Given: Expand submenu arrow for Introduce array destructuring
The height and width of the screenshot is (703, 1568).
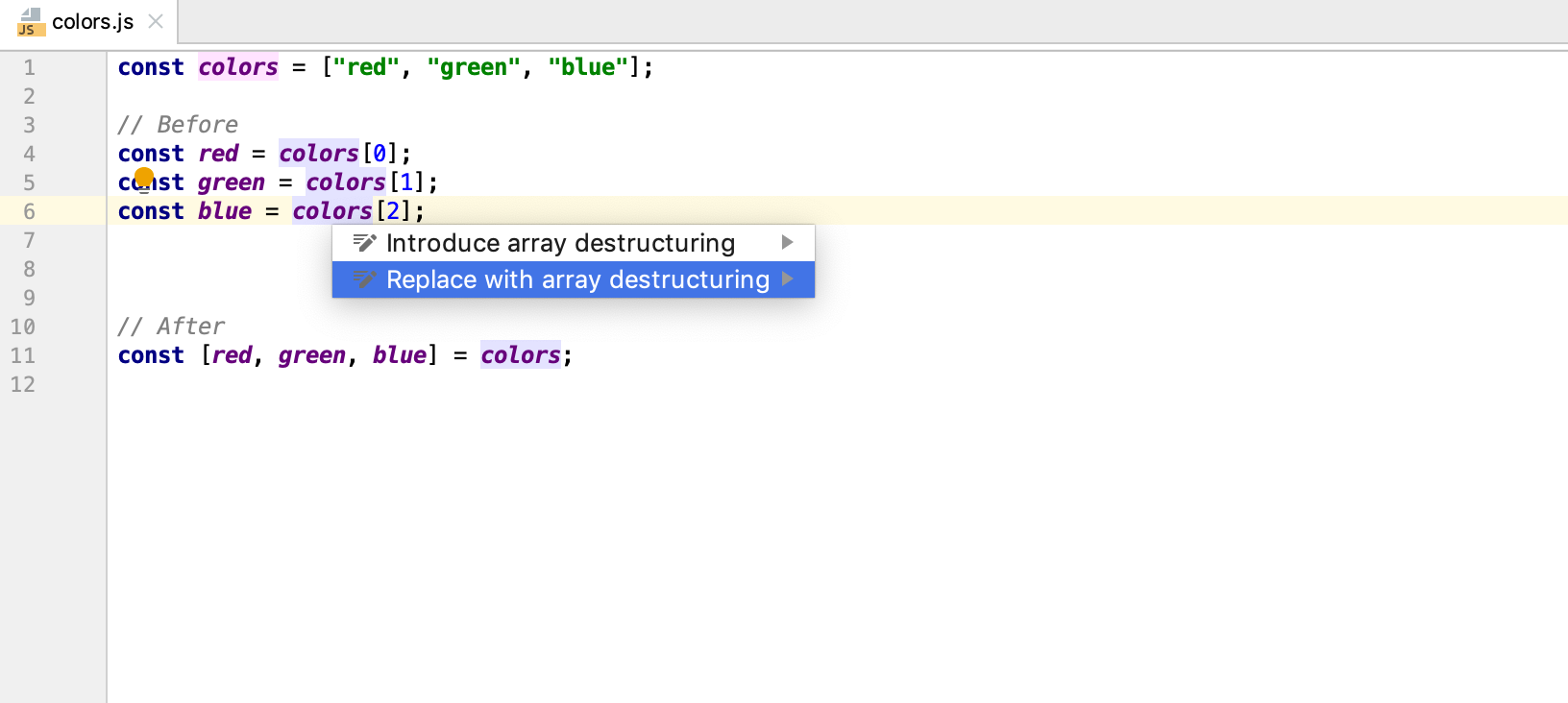Looking at the screenshot, I should coord(788,242).
